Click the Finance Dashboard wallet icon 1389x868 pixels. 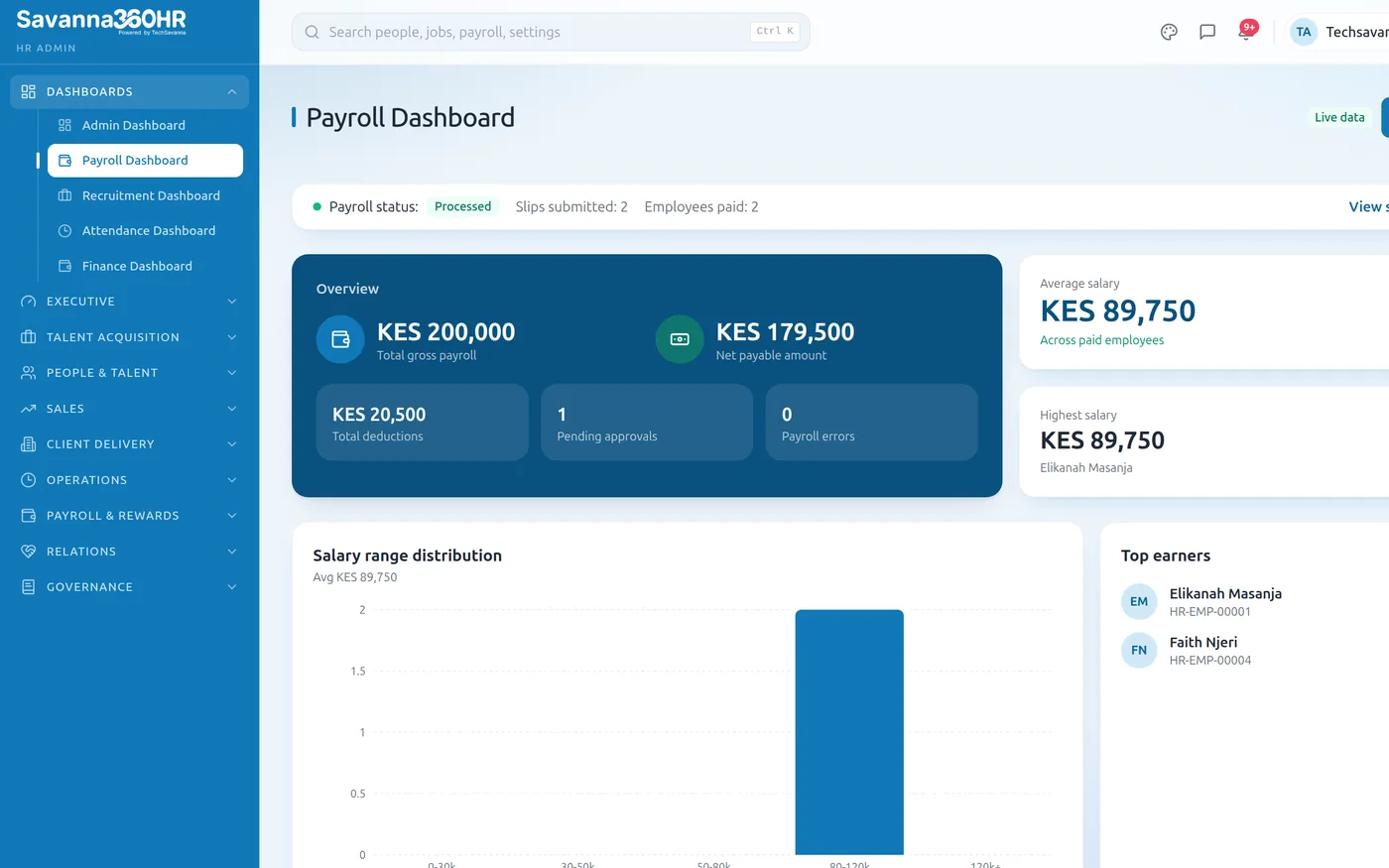tap(64, 266)
